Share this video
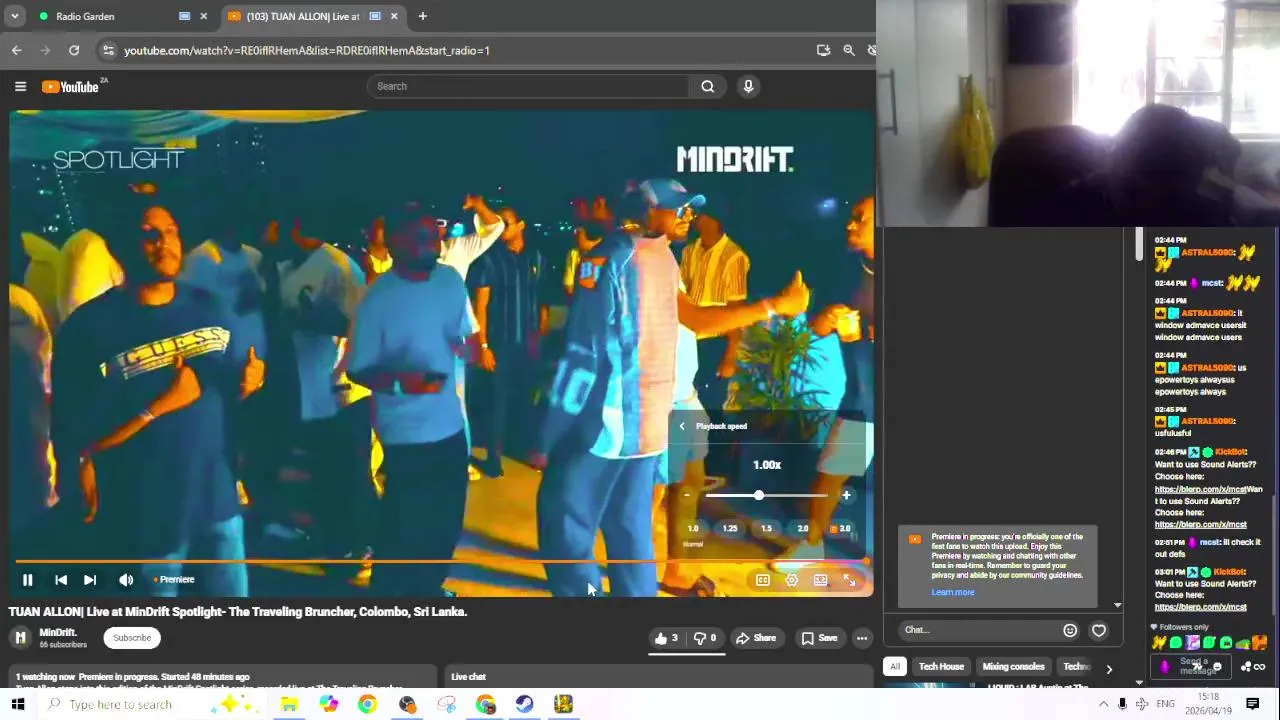This screenshot has height=720, width=1280. point(756,638)
